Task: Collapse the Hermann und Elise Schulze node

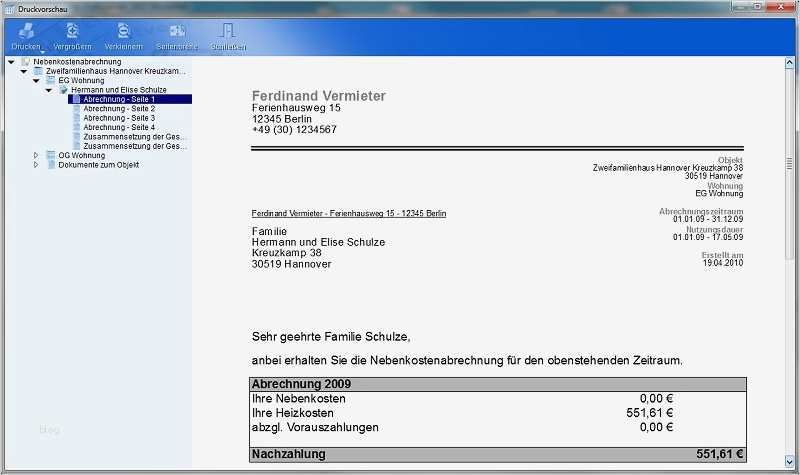Action: pyautogui.click(x=49, y=90)
